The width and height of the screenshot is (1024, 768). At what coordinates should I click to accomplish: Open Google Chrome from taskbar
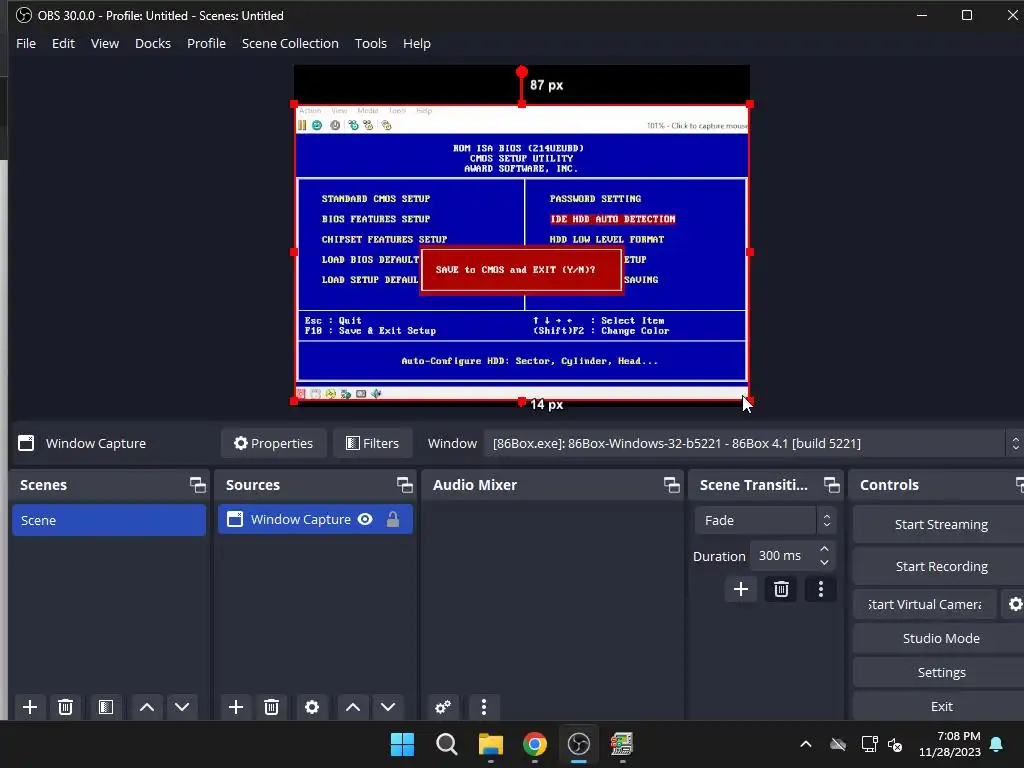(534, 744)
